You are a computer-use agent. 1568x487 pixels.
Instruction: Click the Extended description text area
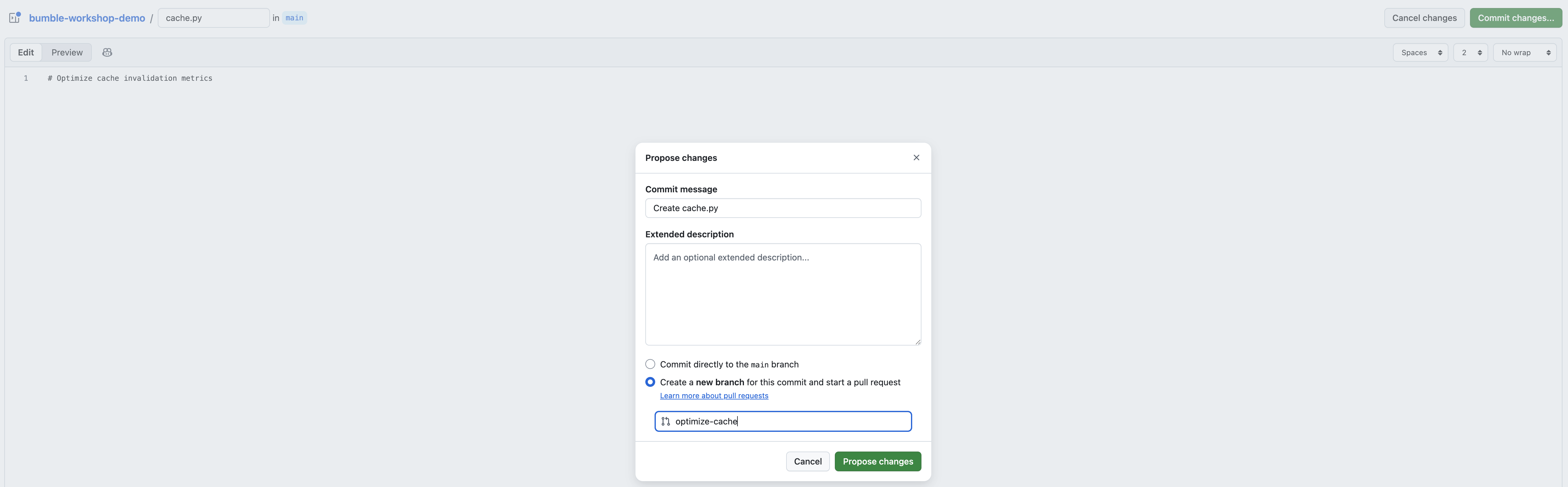pos(783,295)
